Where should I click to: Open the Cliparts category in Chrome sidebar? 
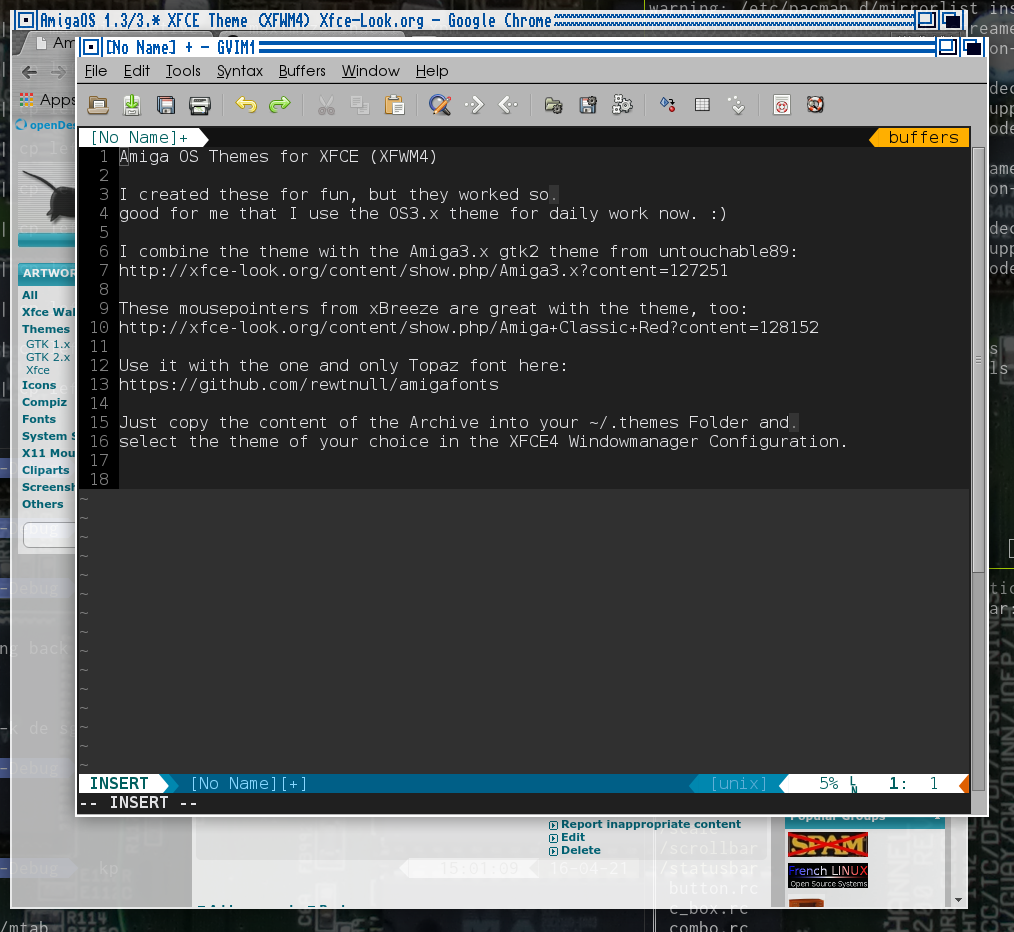pos(45,470)
